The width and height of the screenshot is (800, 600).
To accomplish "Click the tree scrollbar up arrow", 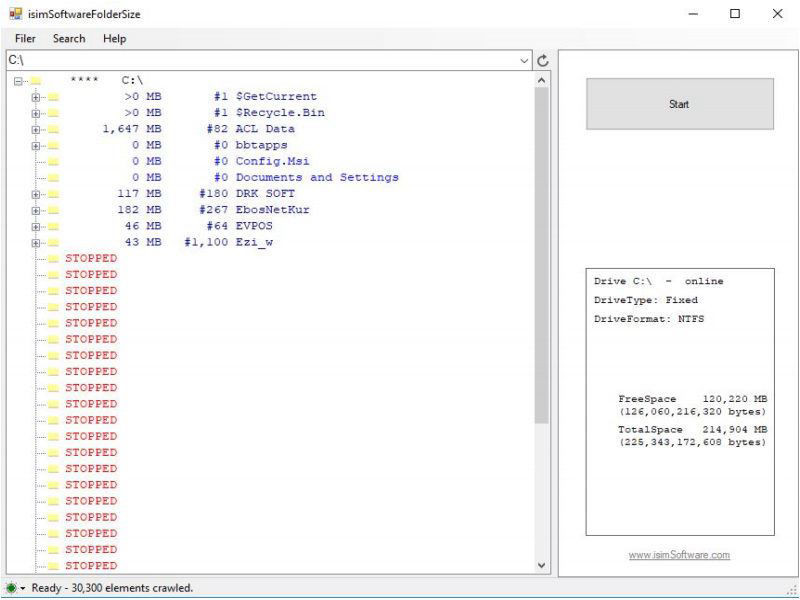I will pos(542,80).
